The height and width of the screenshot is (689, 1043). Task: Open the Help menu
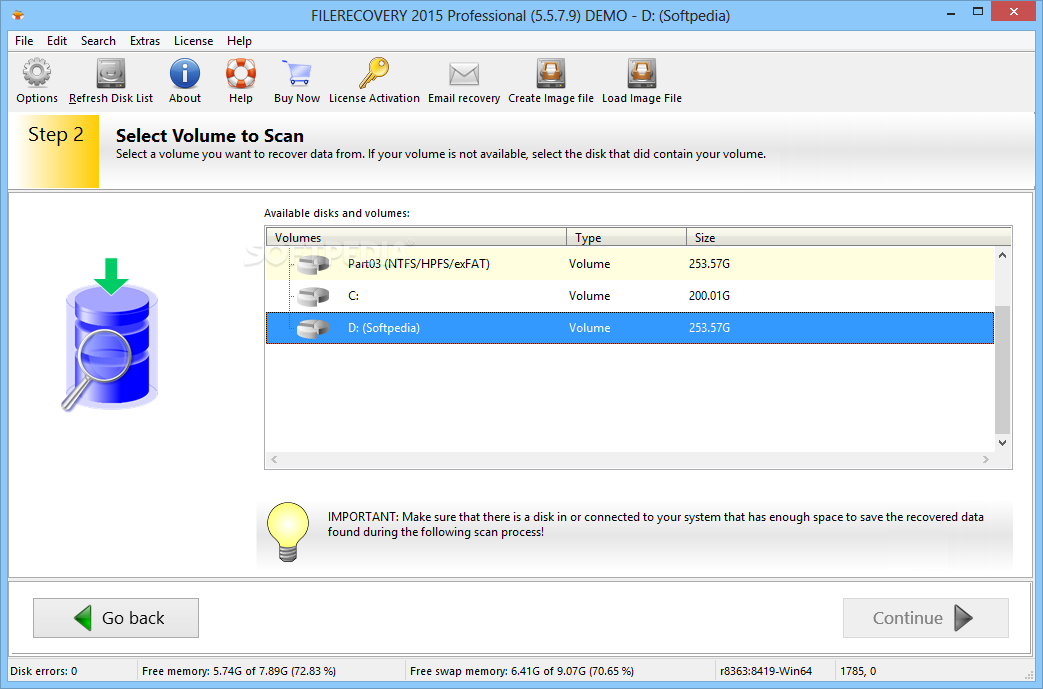(x=239, y=41)
